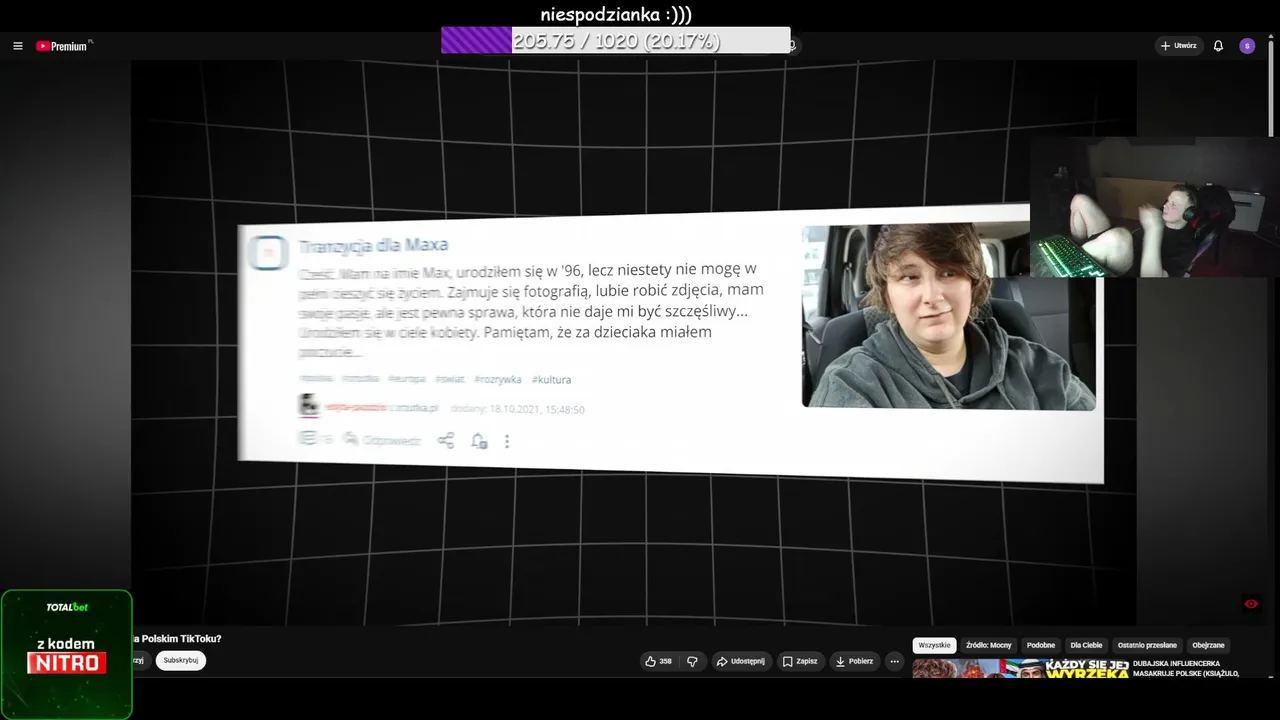Viewport: 1280px width, 720px height.
Task: Click the post date 18.10.2021, 15:48:50
Action: [x=537, y=410]
